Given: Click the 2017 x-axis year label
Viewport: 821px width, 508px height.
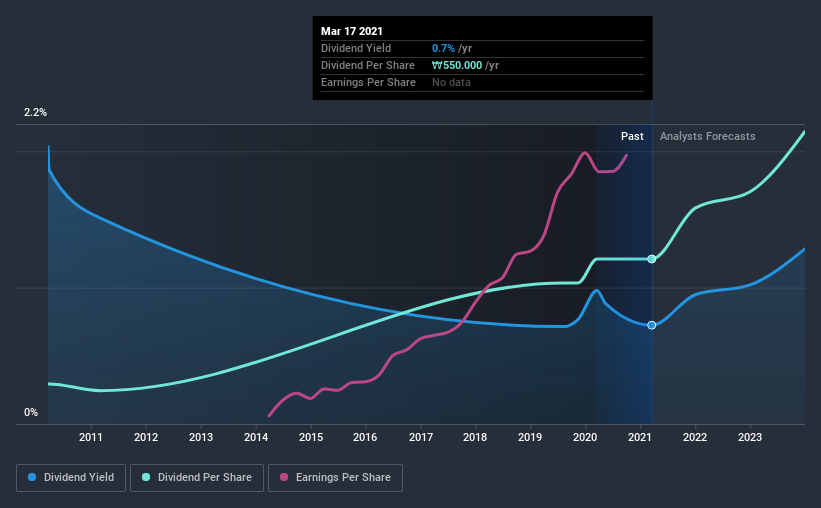Looking at the screenshot, I should click(x=420, y=437).
